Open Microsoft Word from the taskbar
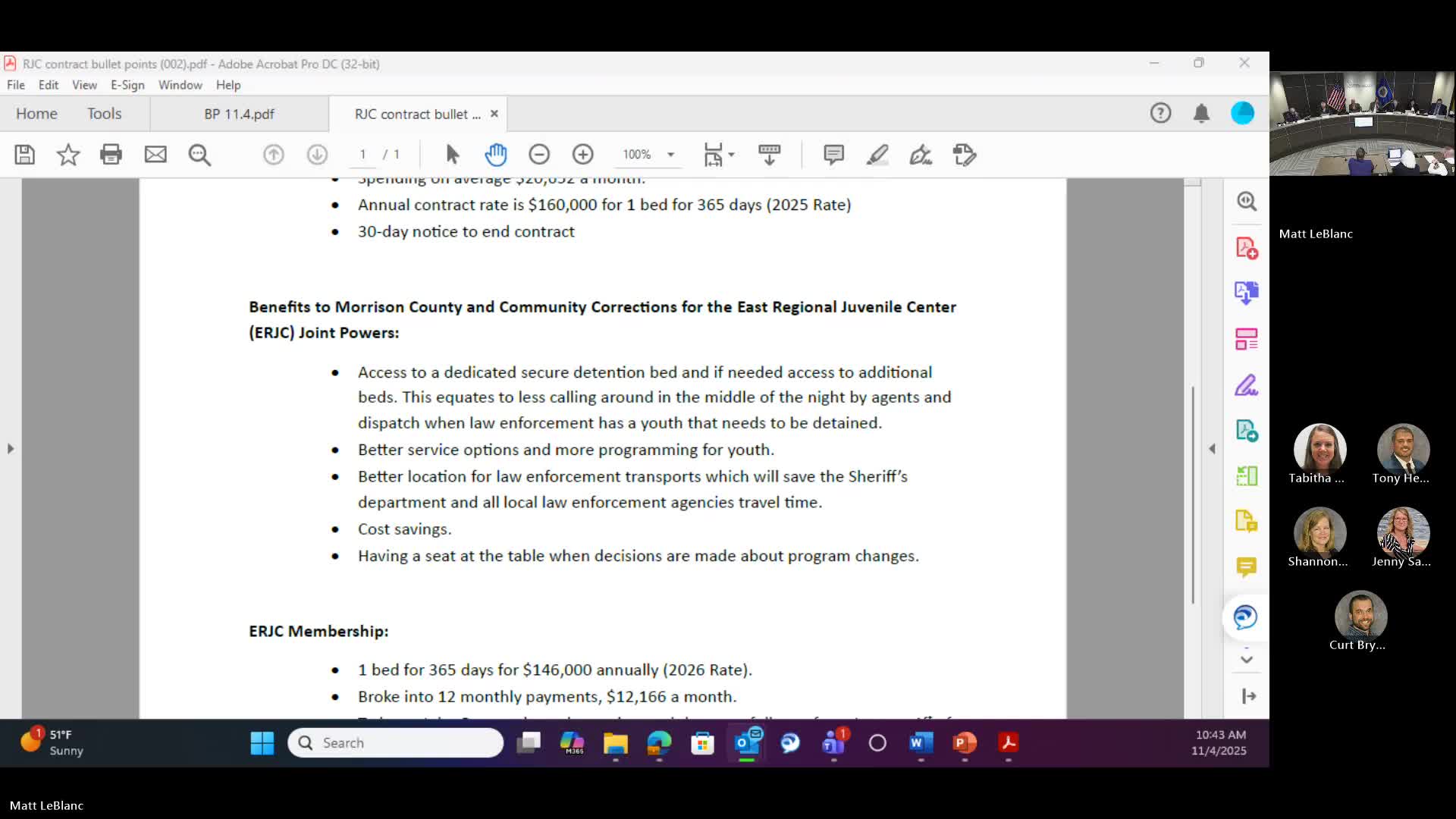Screen dimensions: 1456x819 921,743
